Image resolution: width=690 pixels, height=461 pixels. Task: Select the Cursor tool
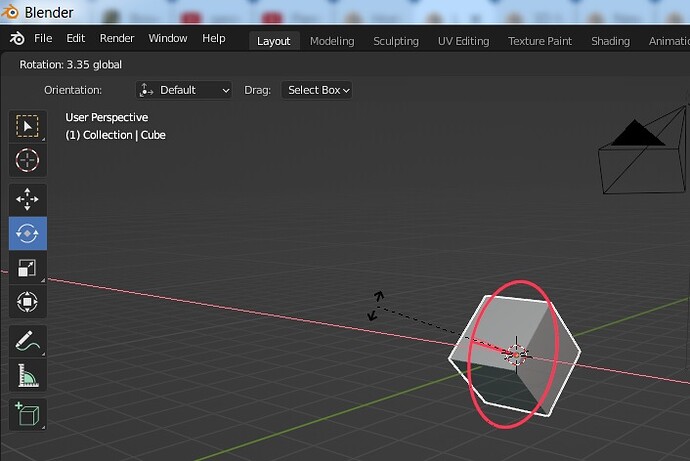[27, 160]
